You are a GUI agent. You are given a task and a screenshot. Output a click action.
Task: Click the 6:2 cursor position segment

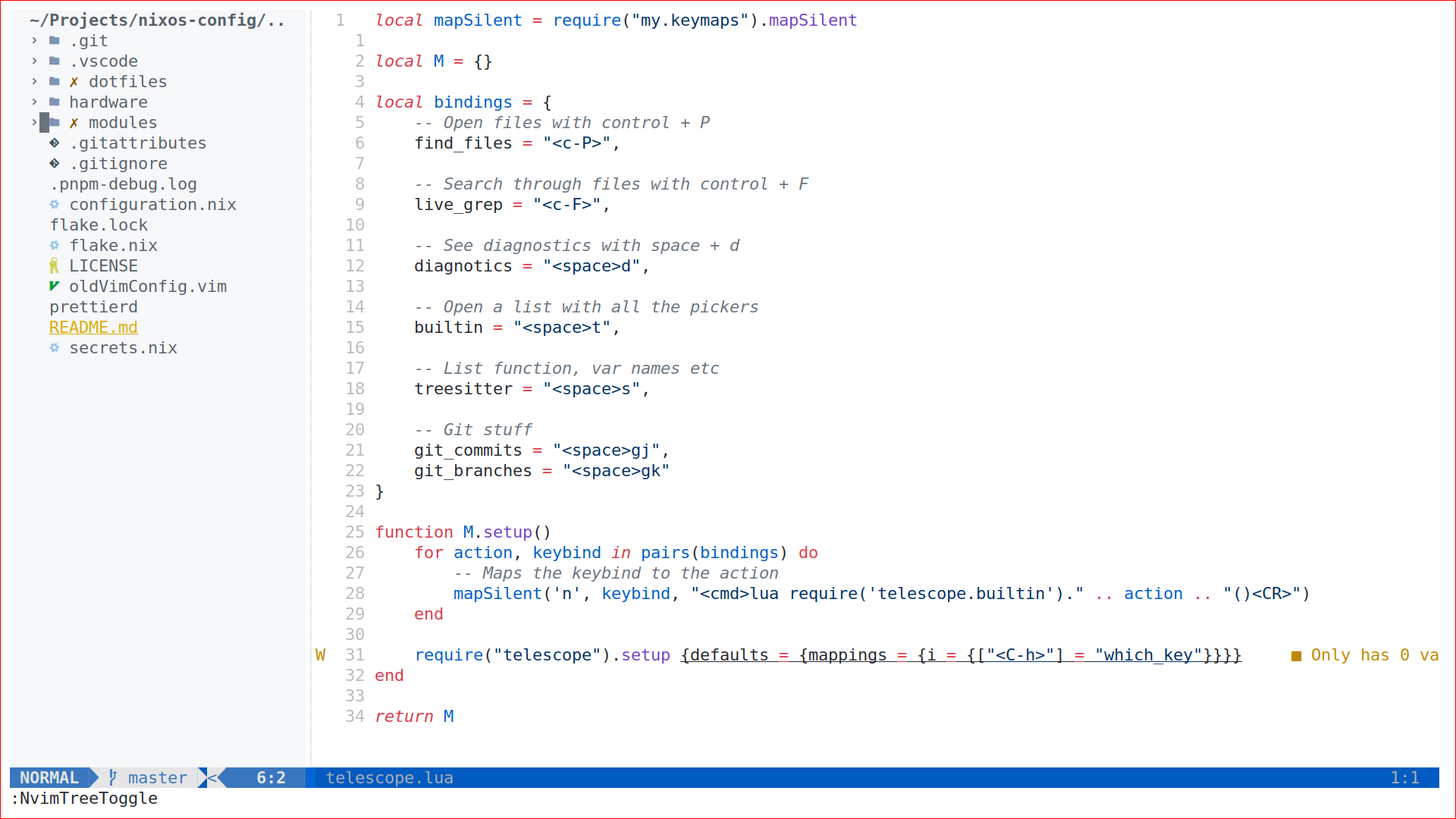pos(271,777)
